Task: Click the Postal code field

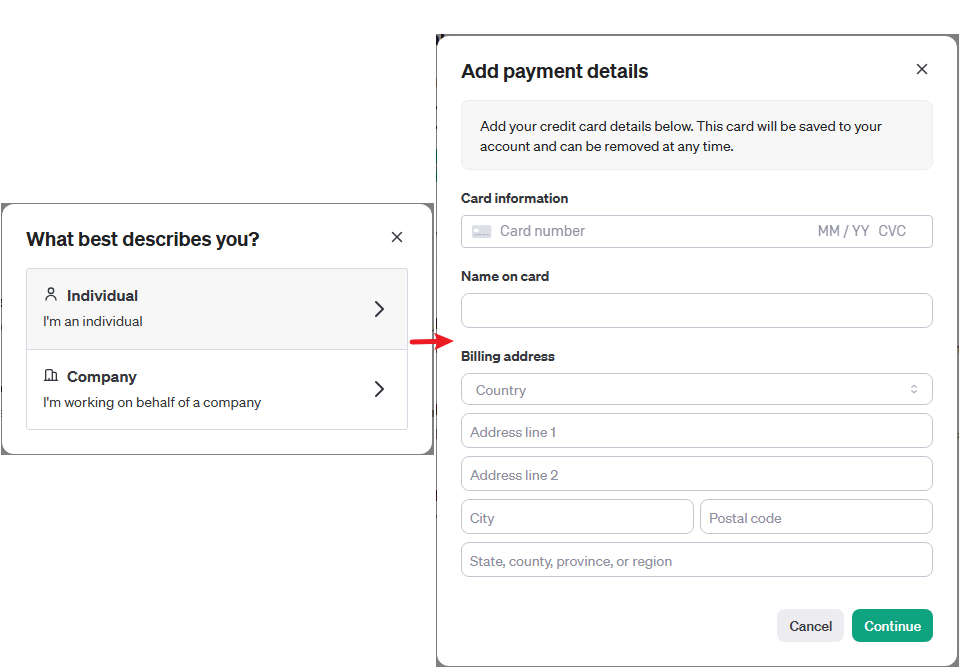Action: [816, 516]
